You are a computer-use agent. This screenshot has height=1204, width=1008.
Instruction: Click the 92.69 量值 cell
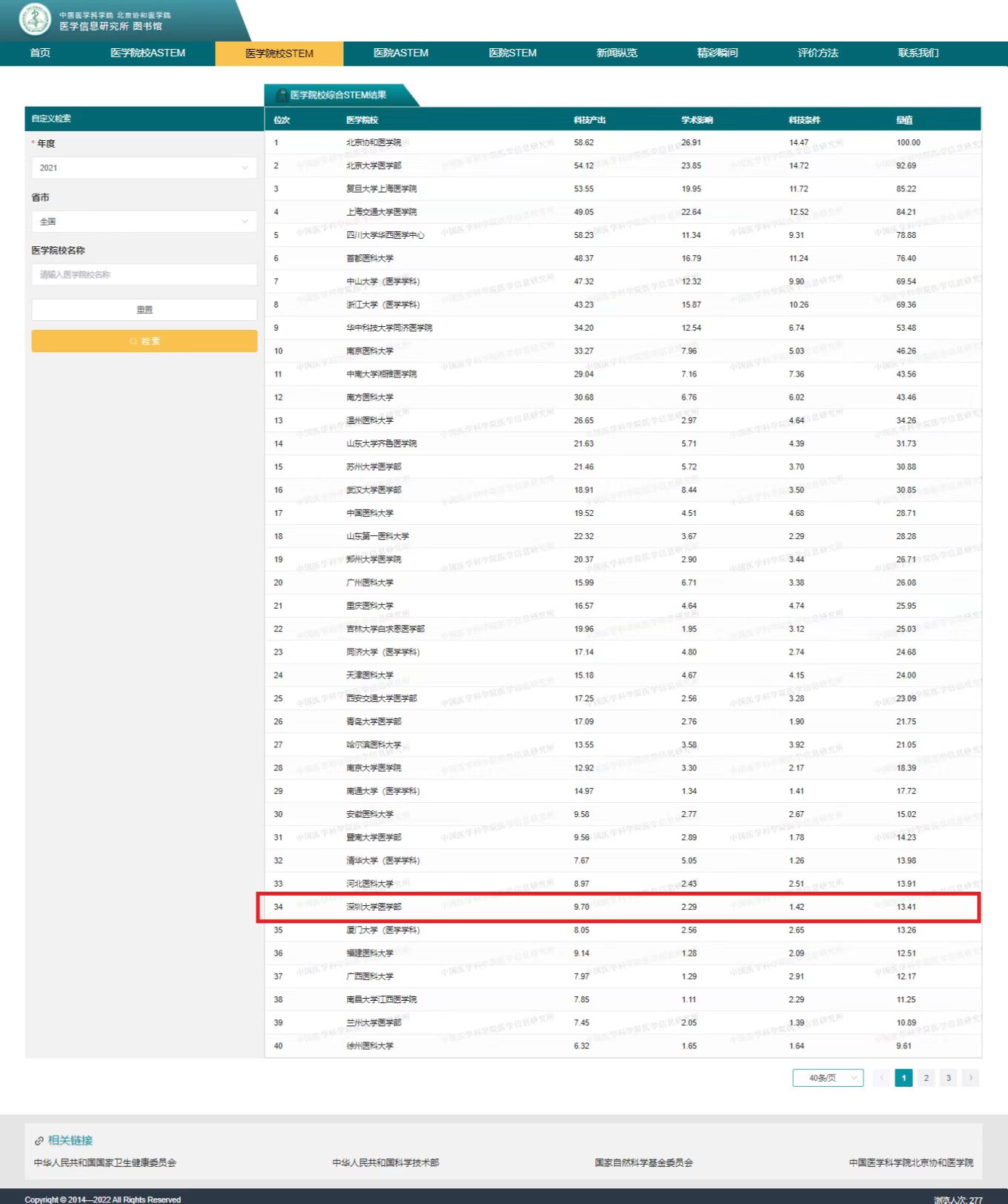pyautogui.click(x=906, y=165)
